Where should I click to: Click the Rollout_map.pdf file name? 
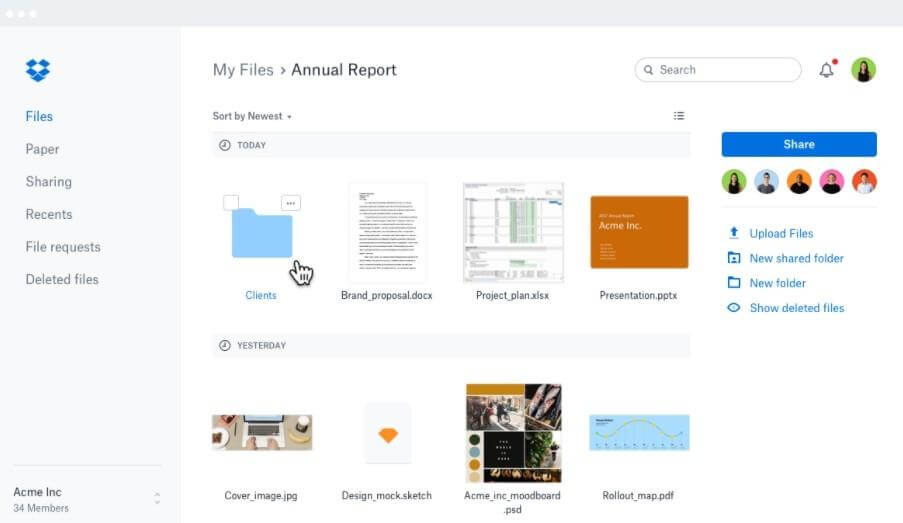(638, 495)
